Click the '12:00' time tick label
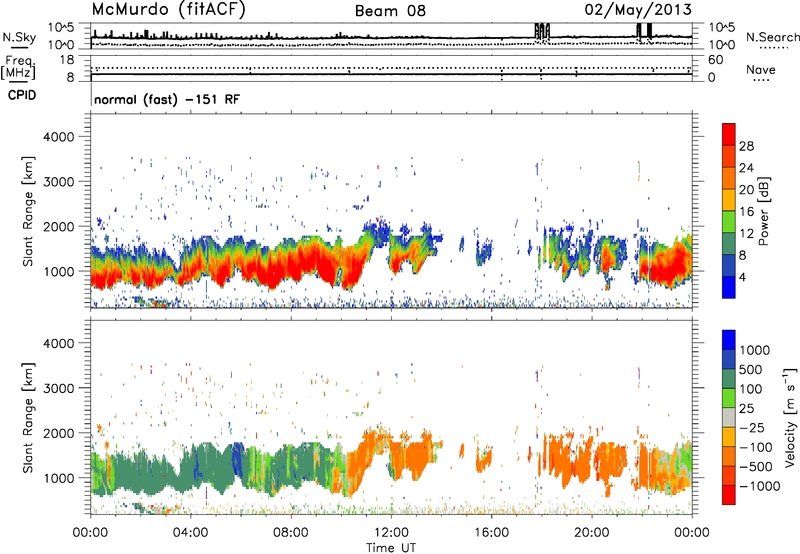The image size is (800, 554). (391, 533)
